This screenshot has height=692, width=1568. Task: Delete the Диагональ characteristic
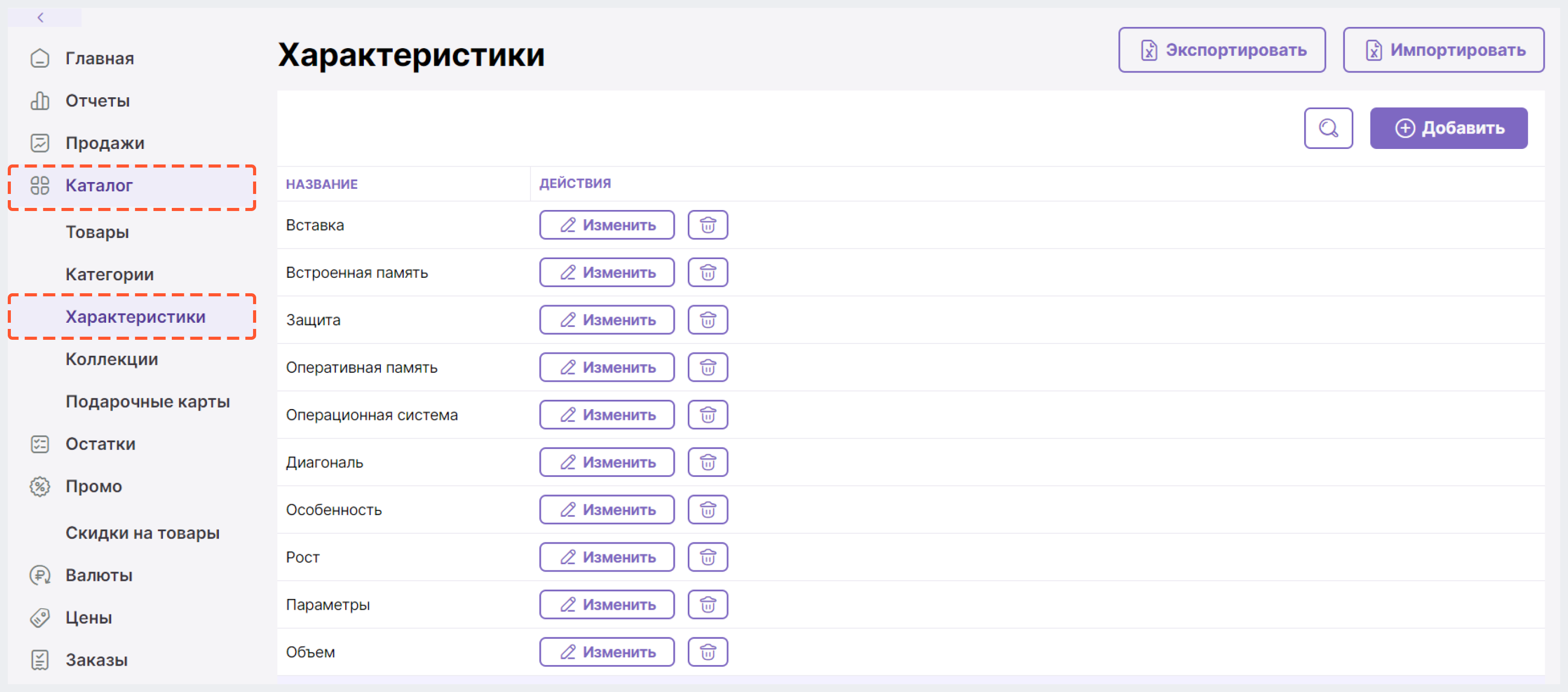(707, 462)
